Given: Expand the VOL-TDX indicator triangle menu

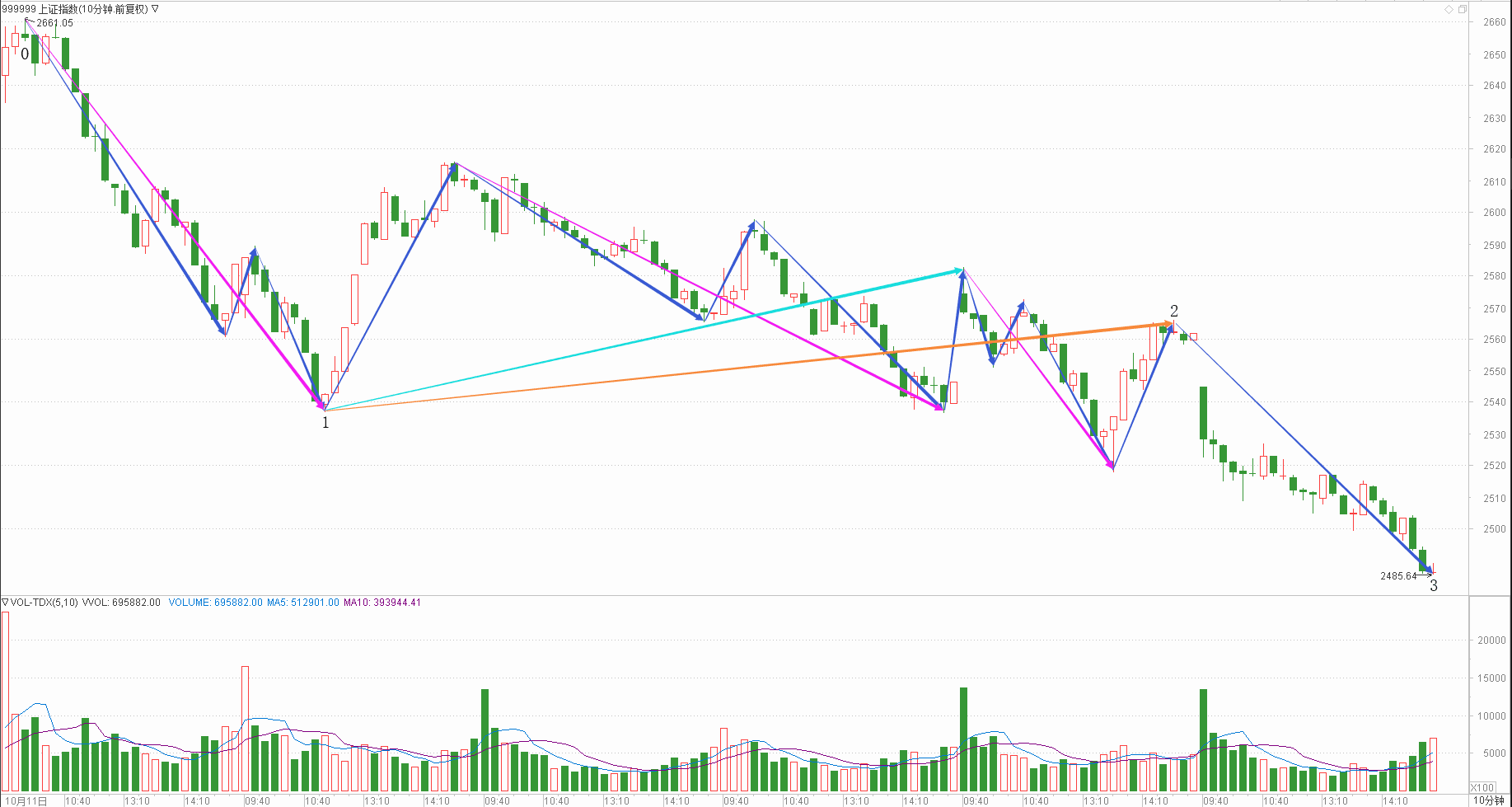Looking at the screenshot, I should click(x=5, y=603).
